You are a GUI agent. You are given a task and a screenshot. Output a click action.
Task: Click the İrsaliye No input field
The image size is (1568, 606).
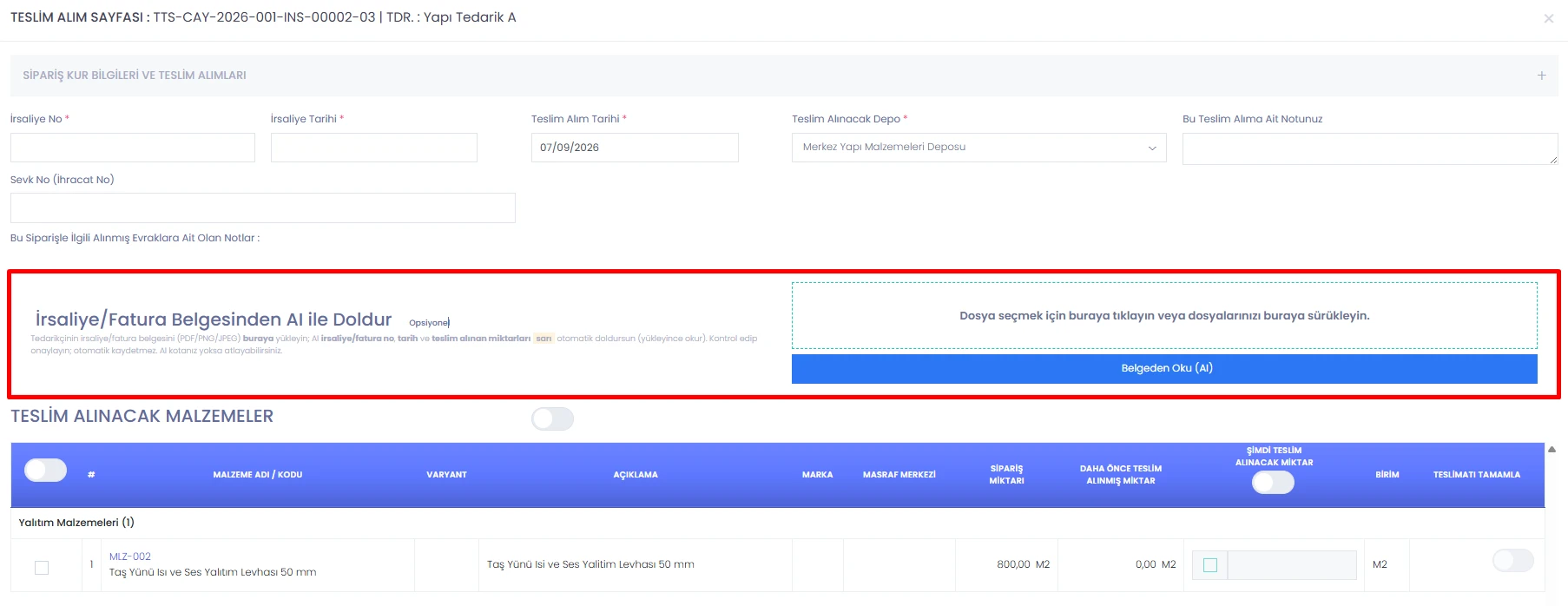point(133,148)
